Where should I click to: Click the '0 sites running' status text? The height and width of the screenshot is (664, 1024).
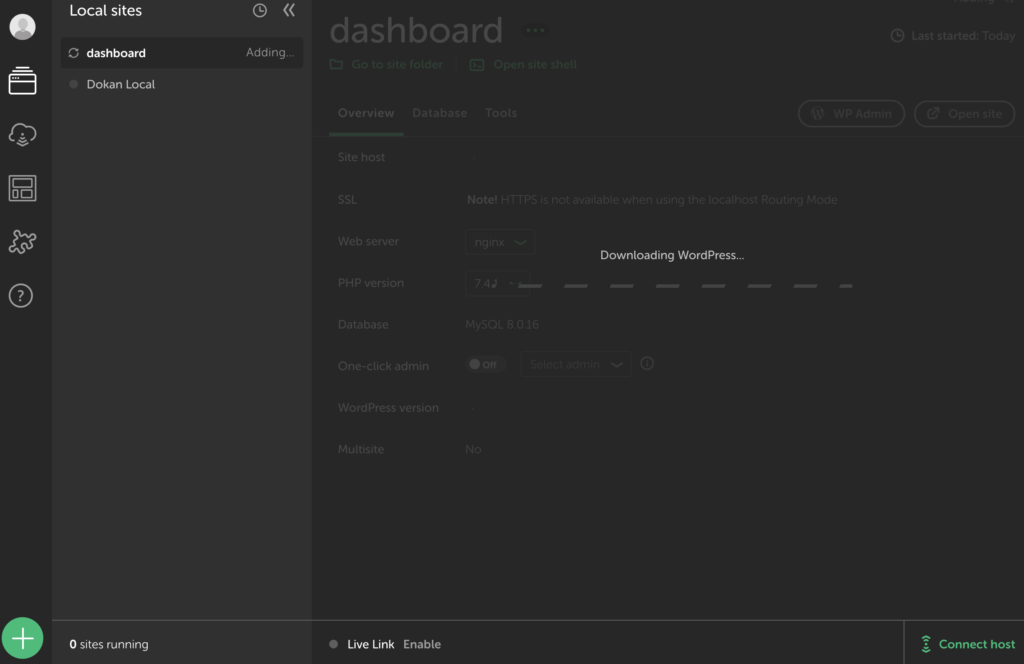pos(109,644)
